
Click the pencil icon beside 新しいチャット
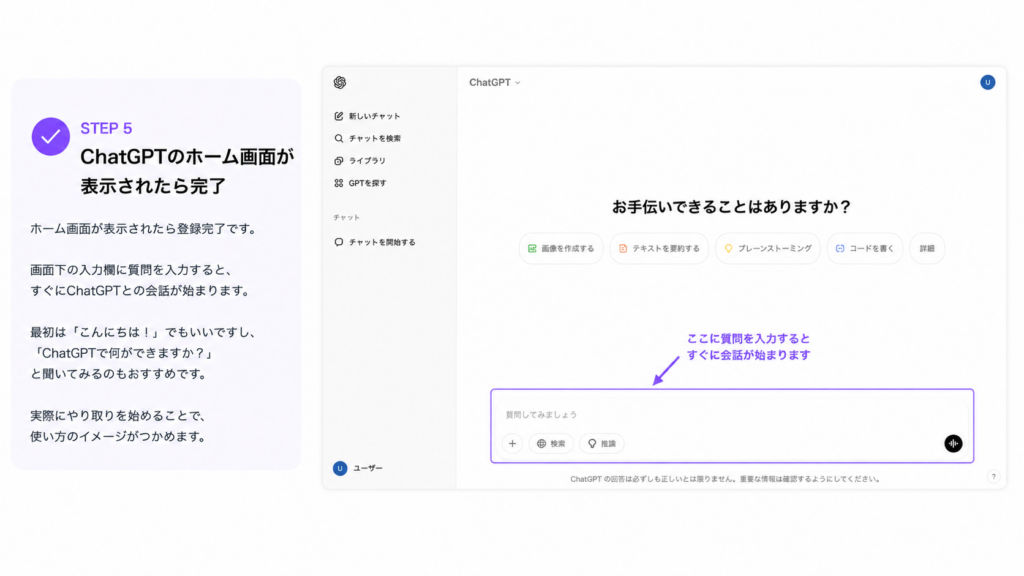338,116
